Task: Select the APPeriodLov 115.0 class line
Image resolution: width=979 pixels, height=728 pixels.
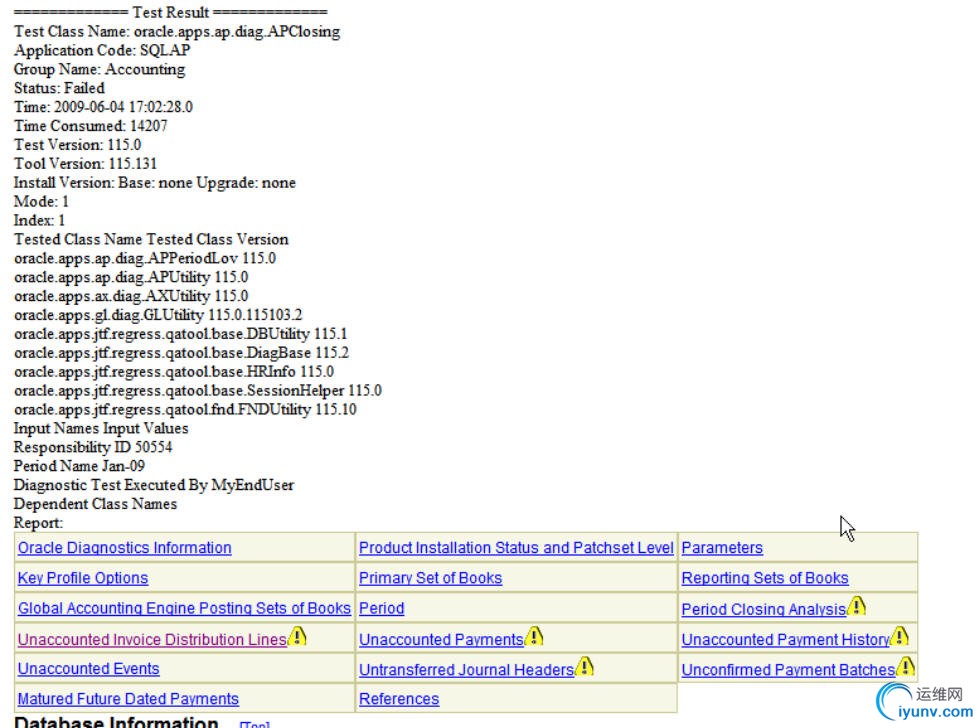Action: point(145,258)
